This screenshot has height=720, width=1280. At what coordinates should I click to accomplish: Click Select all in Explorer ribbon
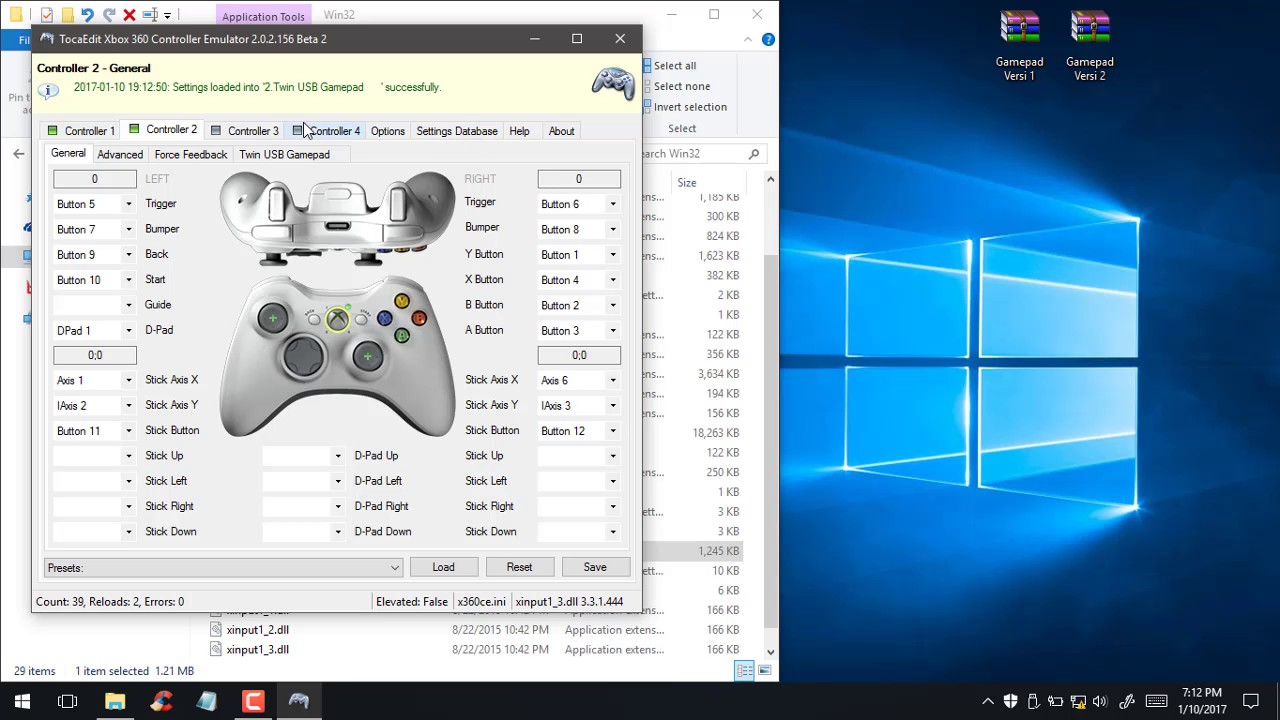(675, 66)
